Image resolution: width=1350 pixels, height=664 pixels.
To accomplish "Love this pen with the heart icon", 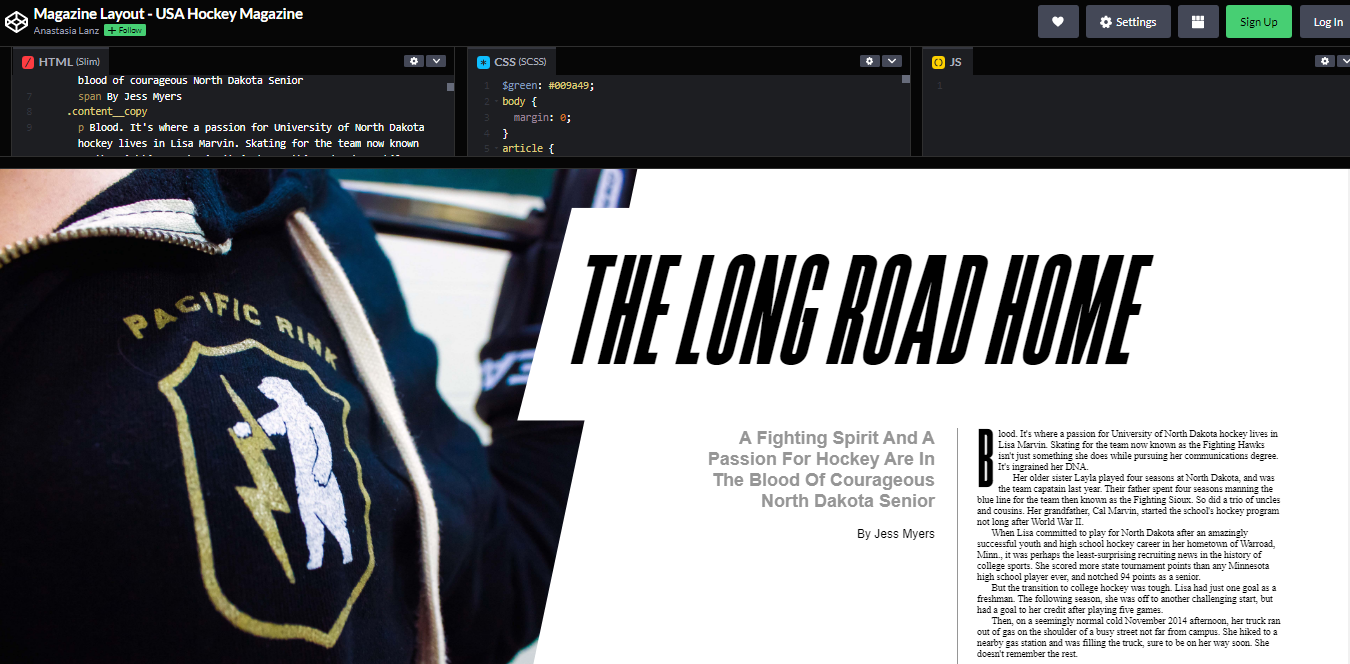I will click(1057, 21).
